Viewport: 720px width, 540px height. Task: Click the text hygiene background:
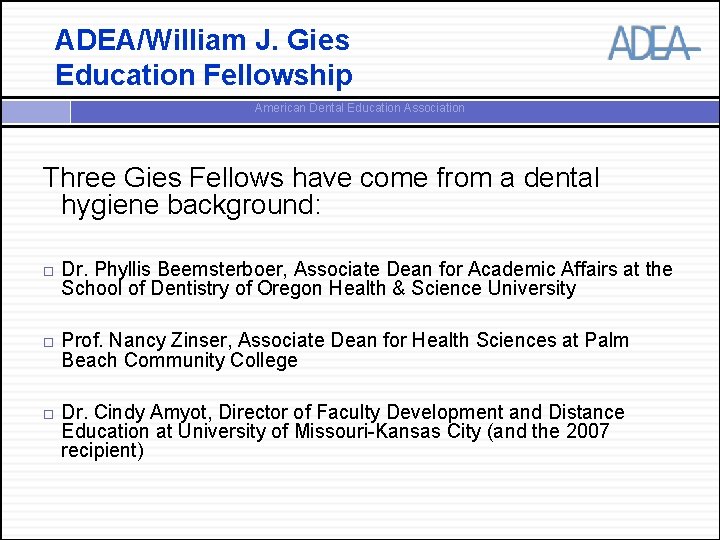click(191, 204)
